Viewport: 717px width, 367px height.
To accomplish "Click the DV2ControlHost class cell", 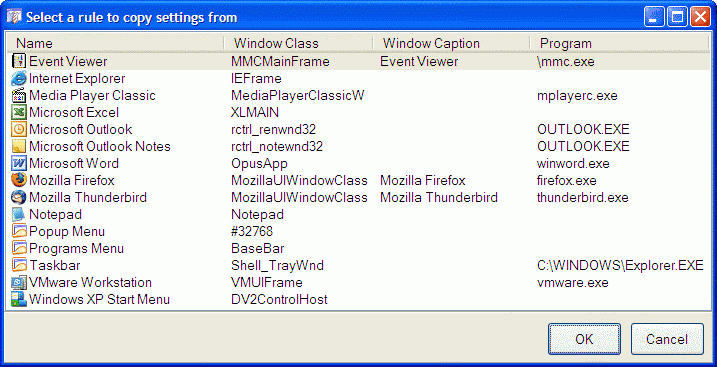I will pyautogui.click(x=279, y=299).
